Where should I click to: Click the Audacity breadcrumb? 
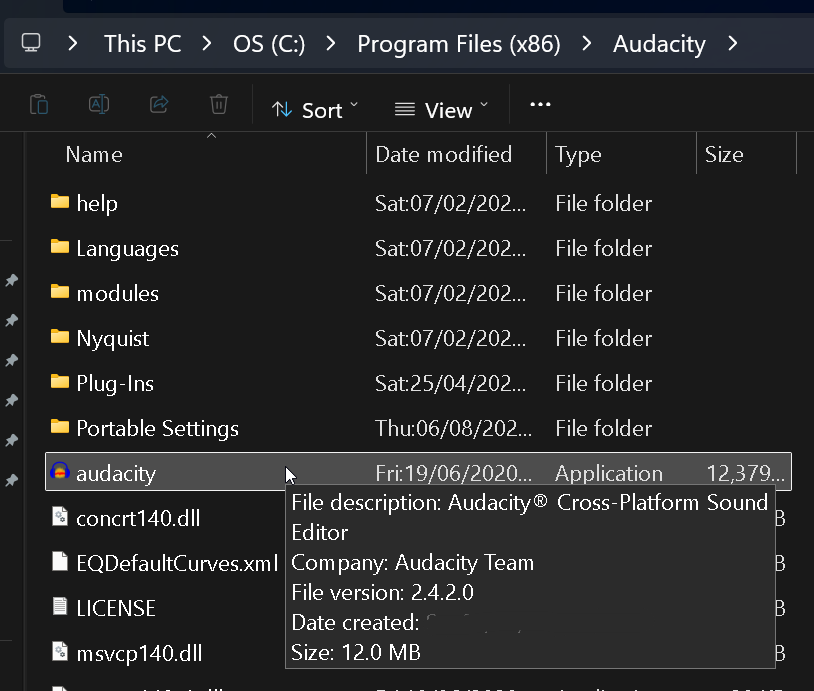(x=659, y=44)
